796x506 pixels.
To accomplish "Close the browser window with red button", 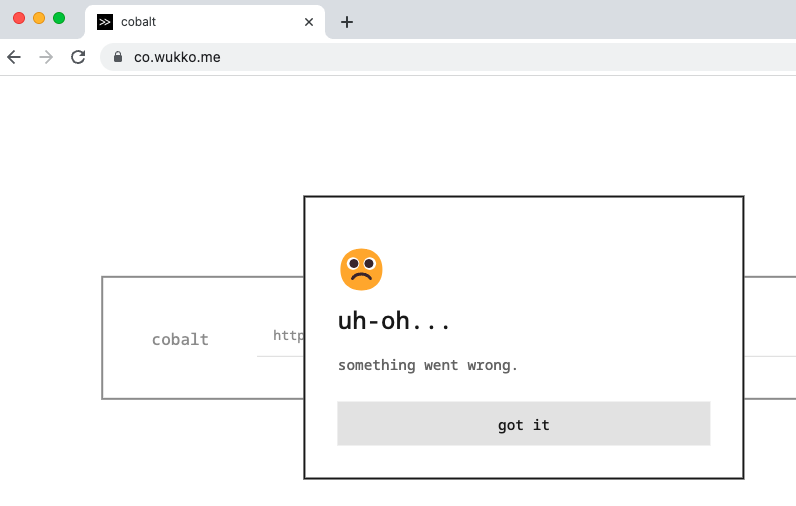I will click(19, 18).
